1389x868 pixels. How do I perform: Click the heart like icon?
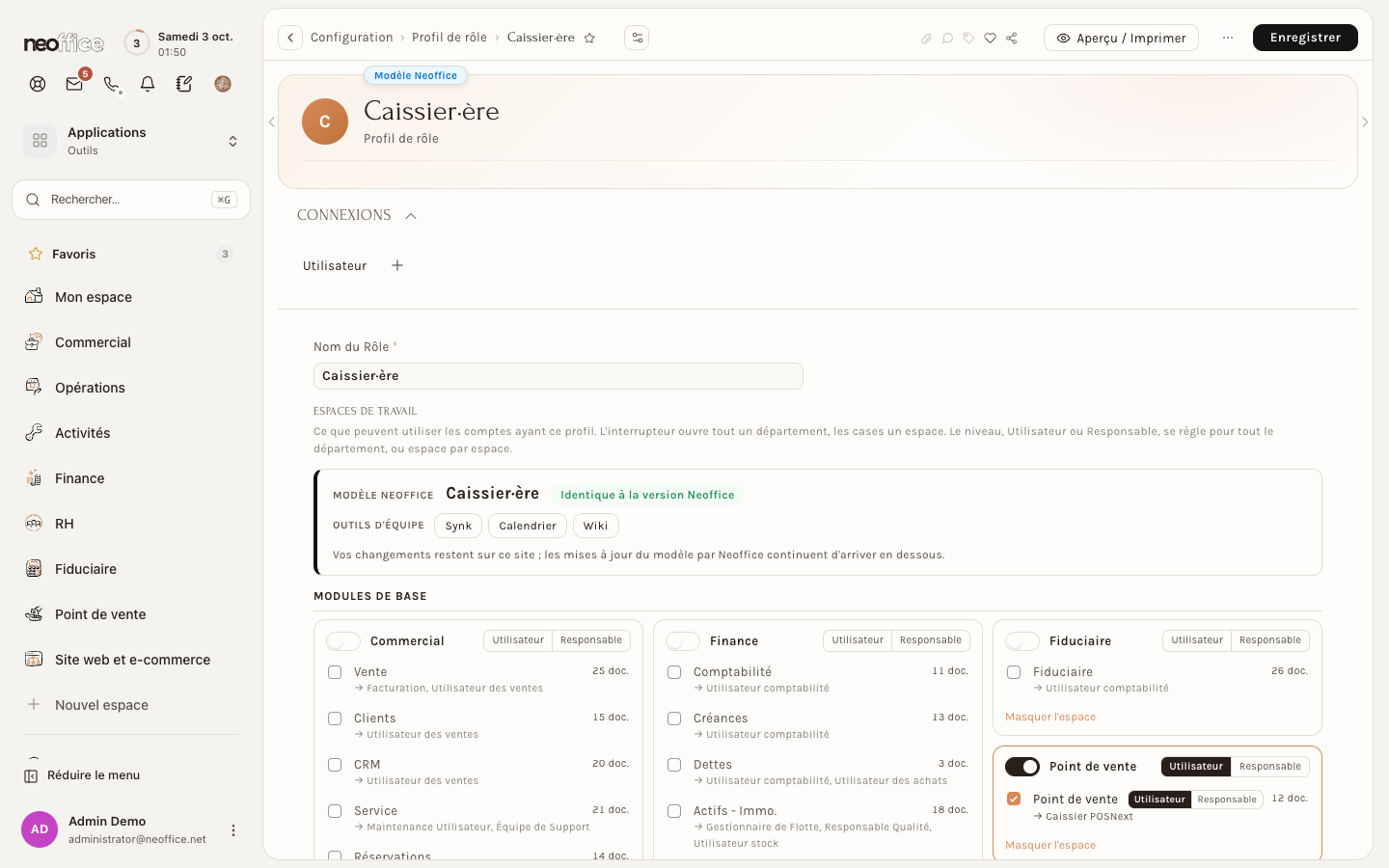tap(990, 39)
